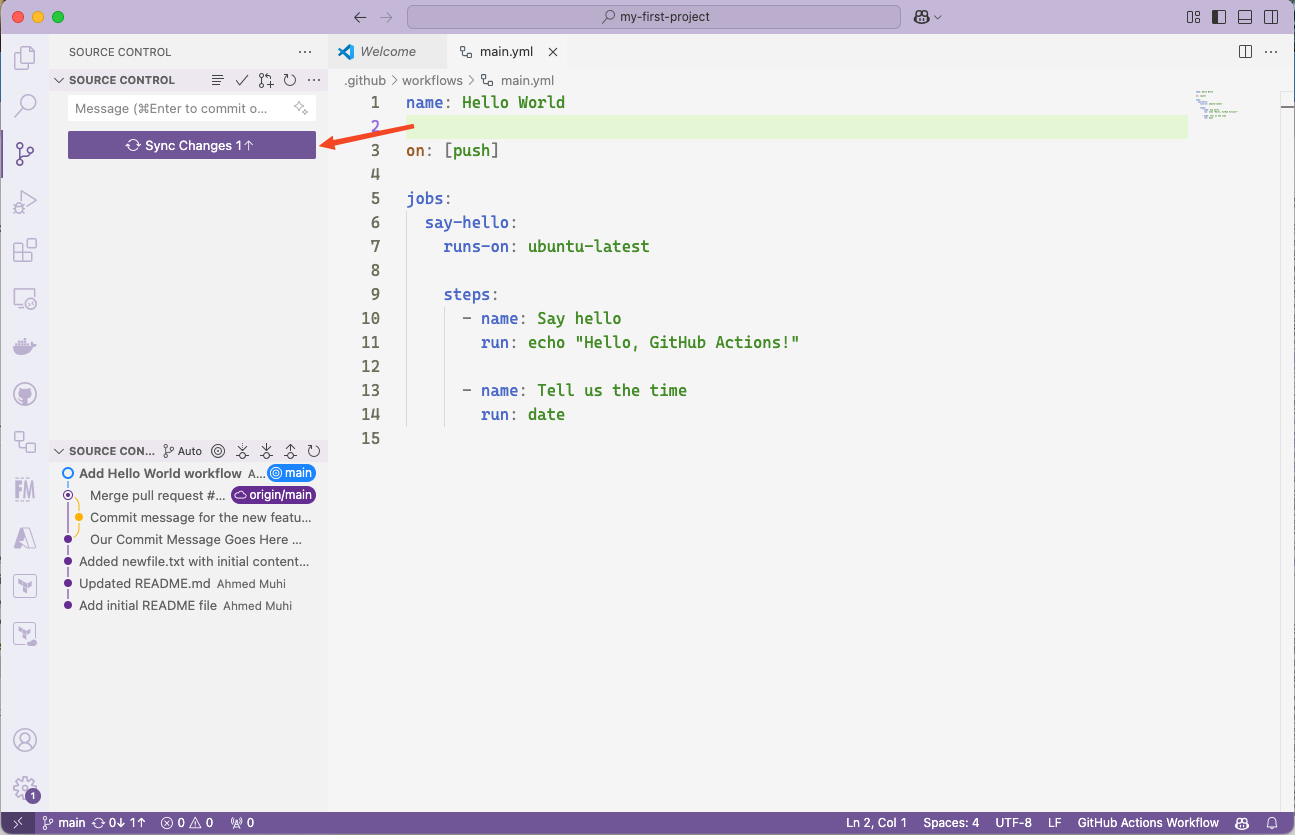Select the main.yml editor tab
The height and width of the screenshot is (835, 1295).
click(x=506, y=52)
